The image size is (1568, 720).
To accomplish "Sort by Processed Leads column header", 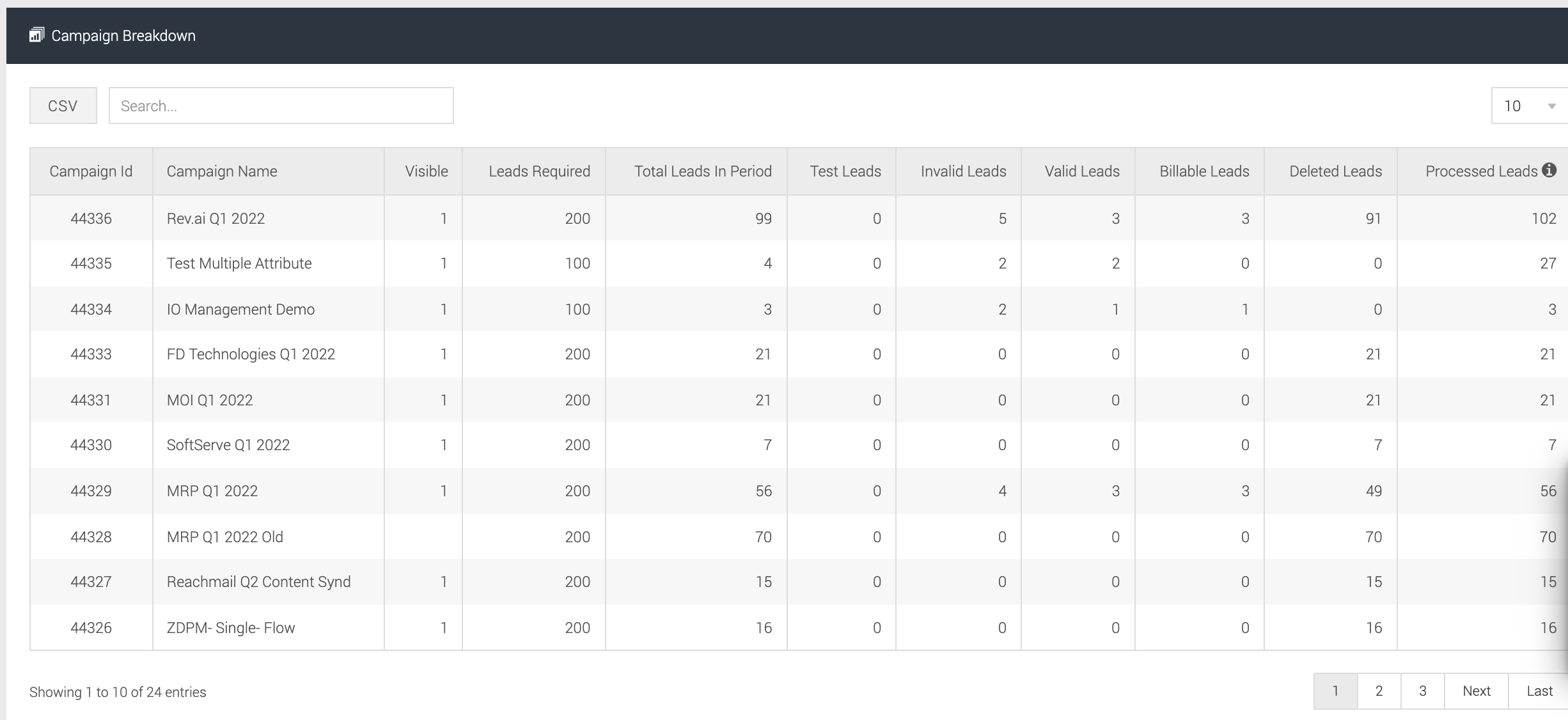I will point(1481,171).
